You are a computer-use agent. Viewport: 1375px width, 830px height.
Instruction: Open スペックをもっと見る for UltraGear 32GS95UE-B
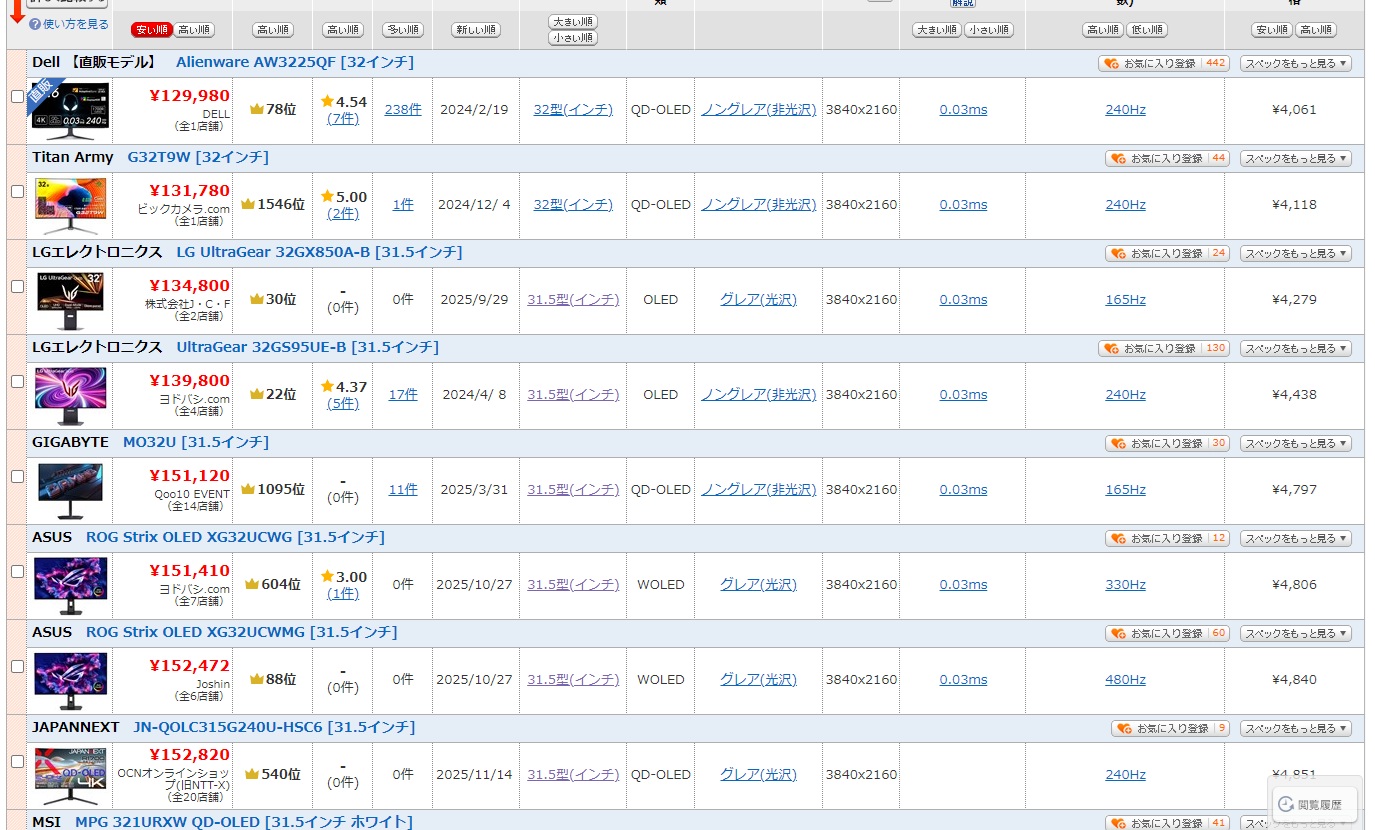[1295, 348]
